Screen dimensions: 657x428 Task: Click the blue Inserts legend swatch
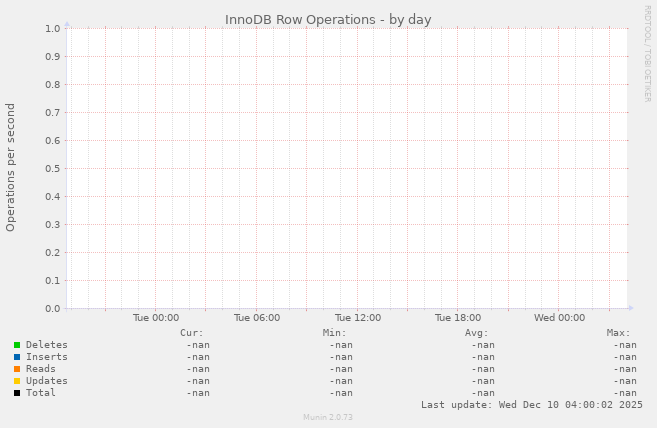pos(17,357)
